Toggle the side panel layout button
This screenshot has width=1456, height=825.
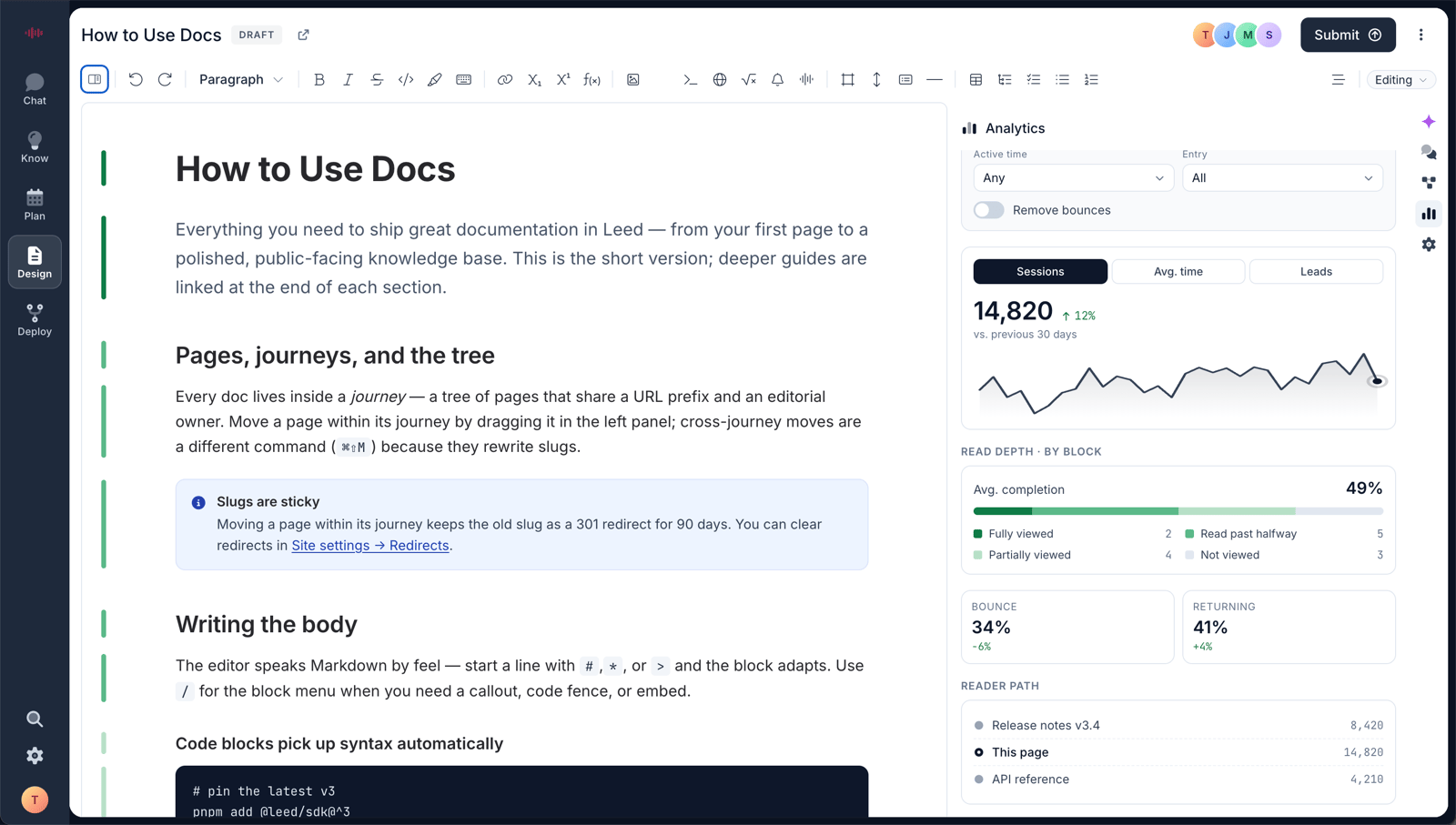coord(95,79)
